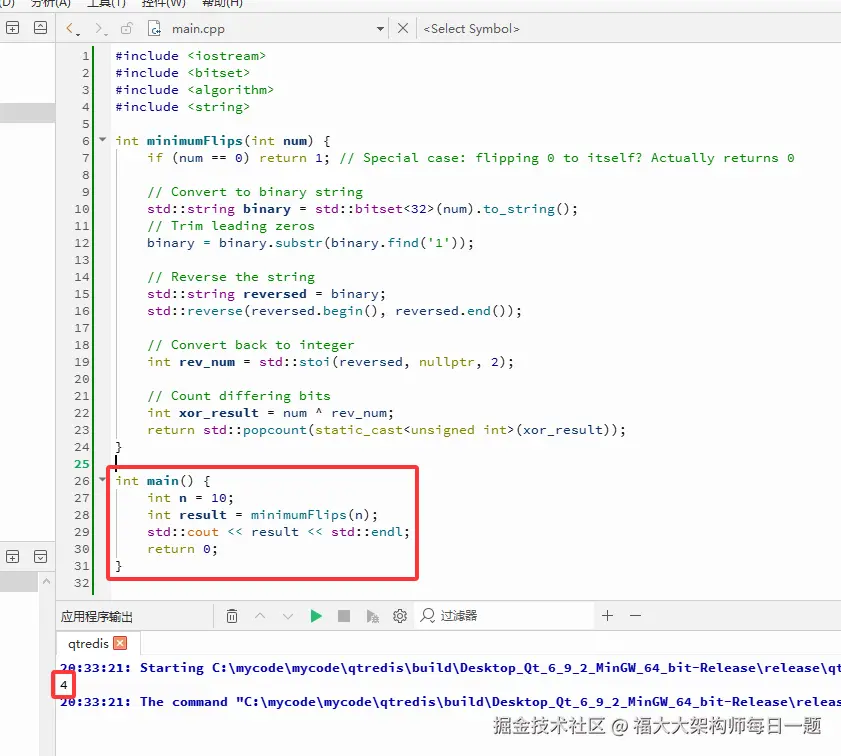Image resolution: width=841 pixels, height=756 pixels.
Task: Close the main.cpp document with the X
Action: pyautogui.click(x=403, y=28)
